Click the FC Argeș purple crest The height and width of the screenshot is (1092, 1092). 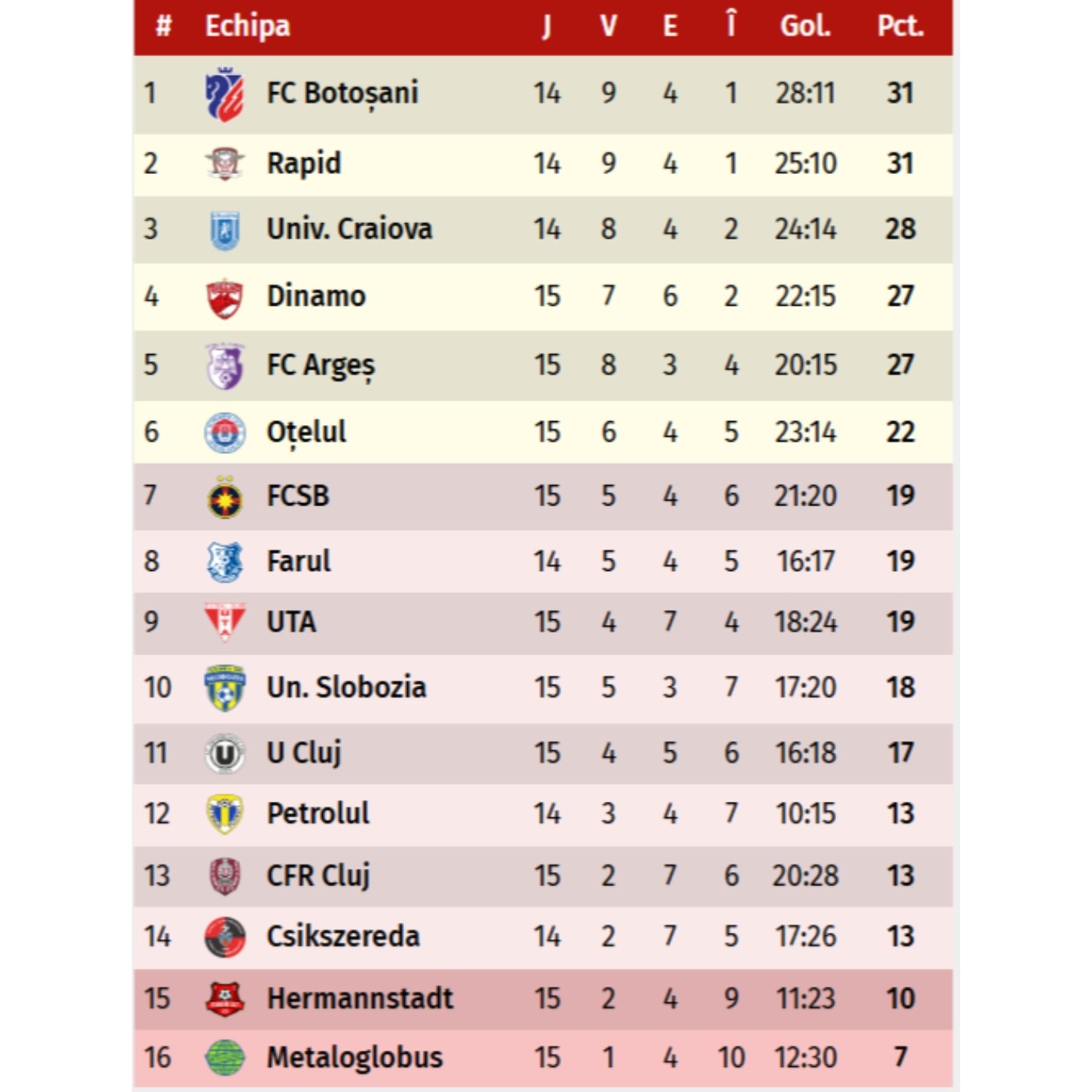(x=225, y=365)
